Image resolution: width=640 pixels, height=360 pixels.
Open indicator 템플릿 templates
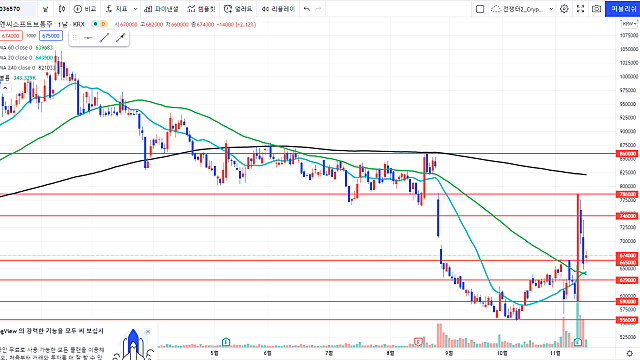[x=201, y=9]
